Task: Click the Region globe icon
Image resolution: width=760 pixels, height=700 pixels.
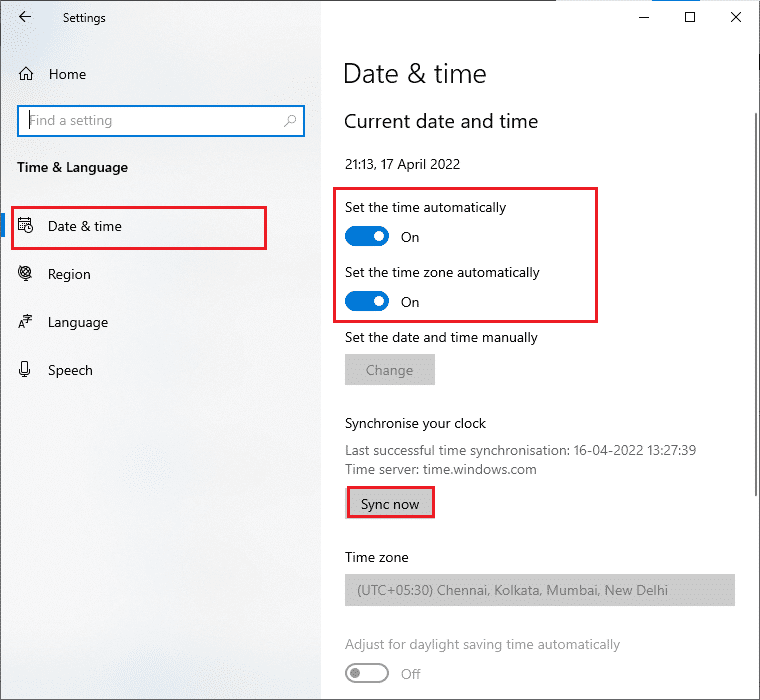Action: coord(26,274)
